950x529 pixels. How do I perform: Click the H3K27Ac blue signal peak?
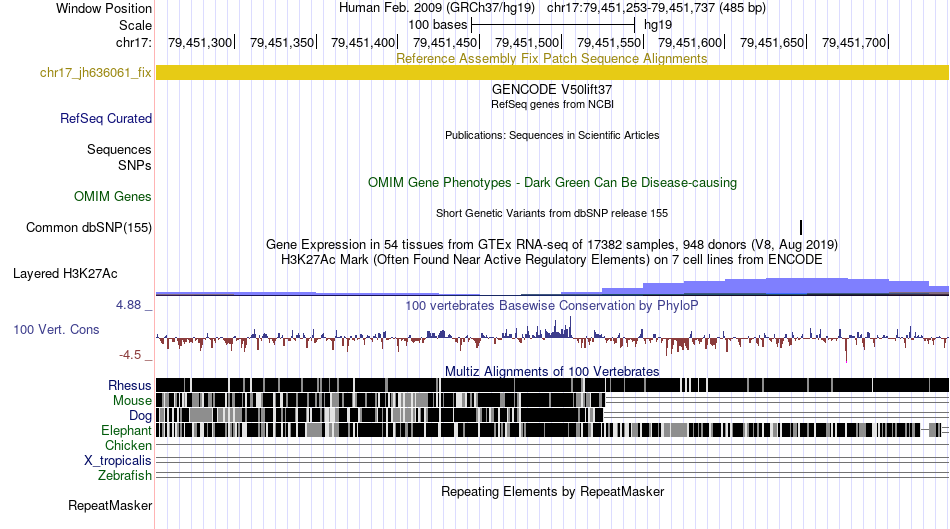tap(807, 286)
